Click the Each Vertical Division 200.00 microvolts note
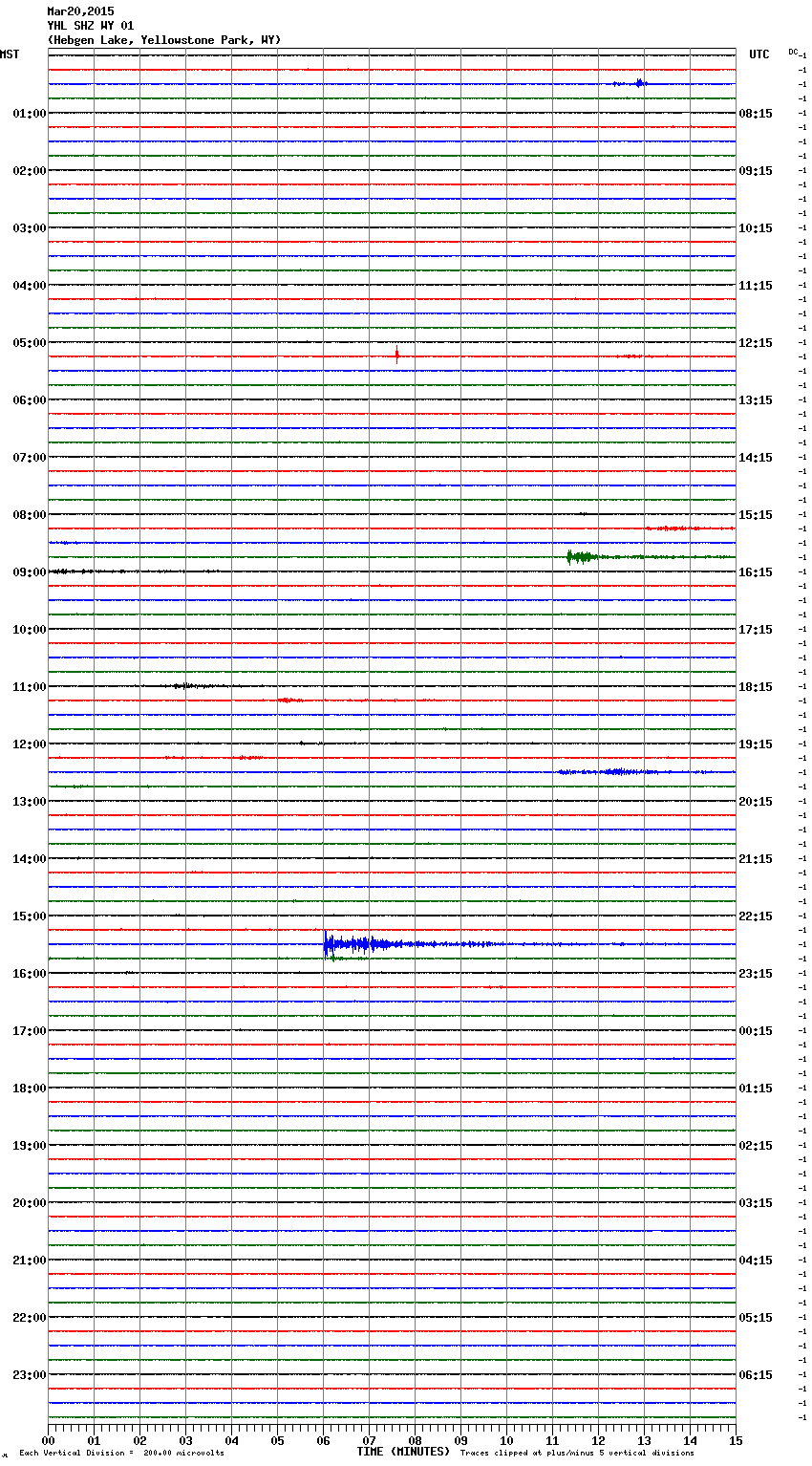The width and height of the screenshot is (812, 1466). tap(121, 1453)
